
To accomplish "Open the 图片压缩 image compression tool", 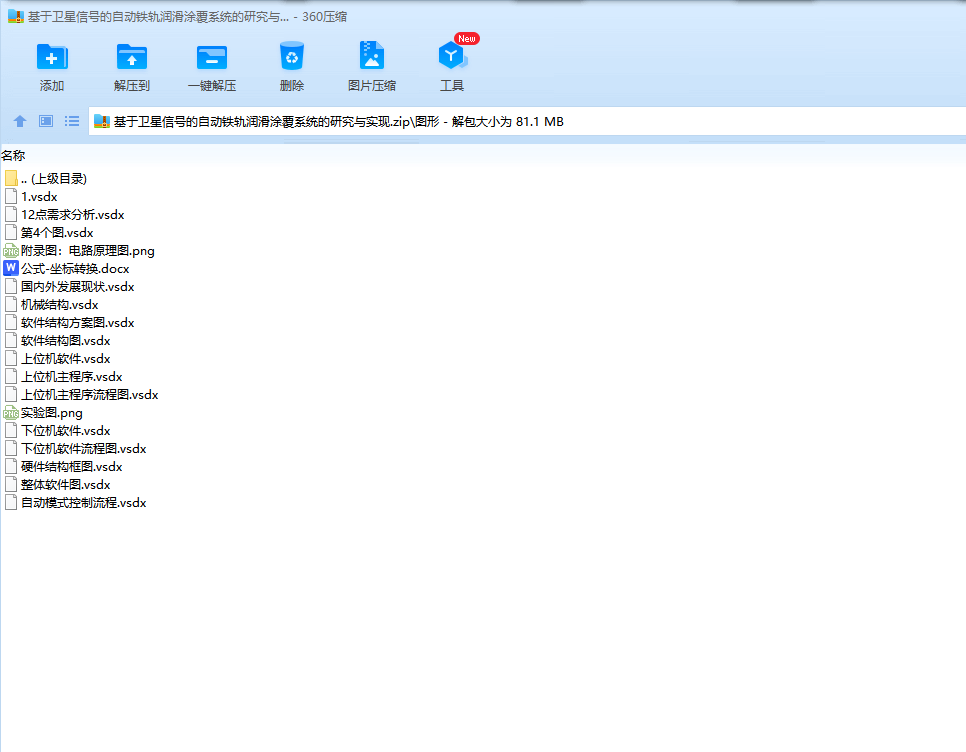I will (371, 56).
